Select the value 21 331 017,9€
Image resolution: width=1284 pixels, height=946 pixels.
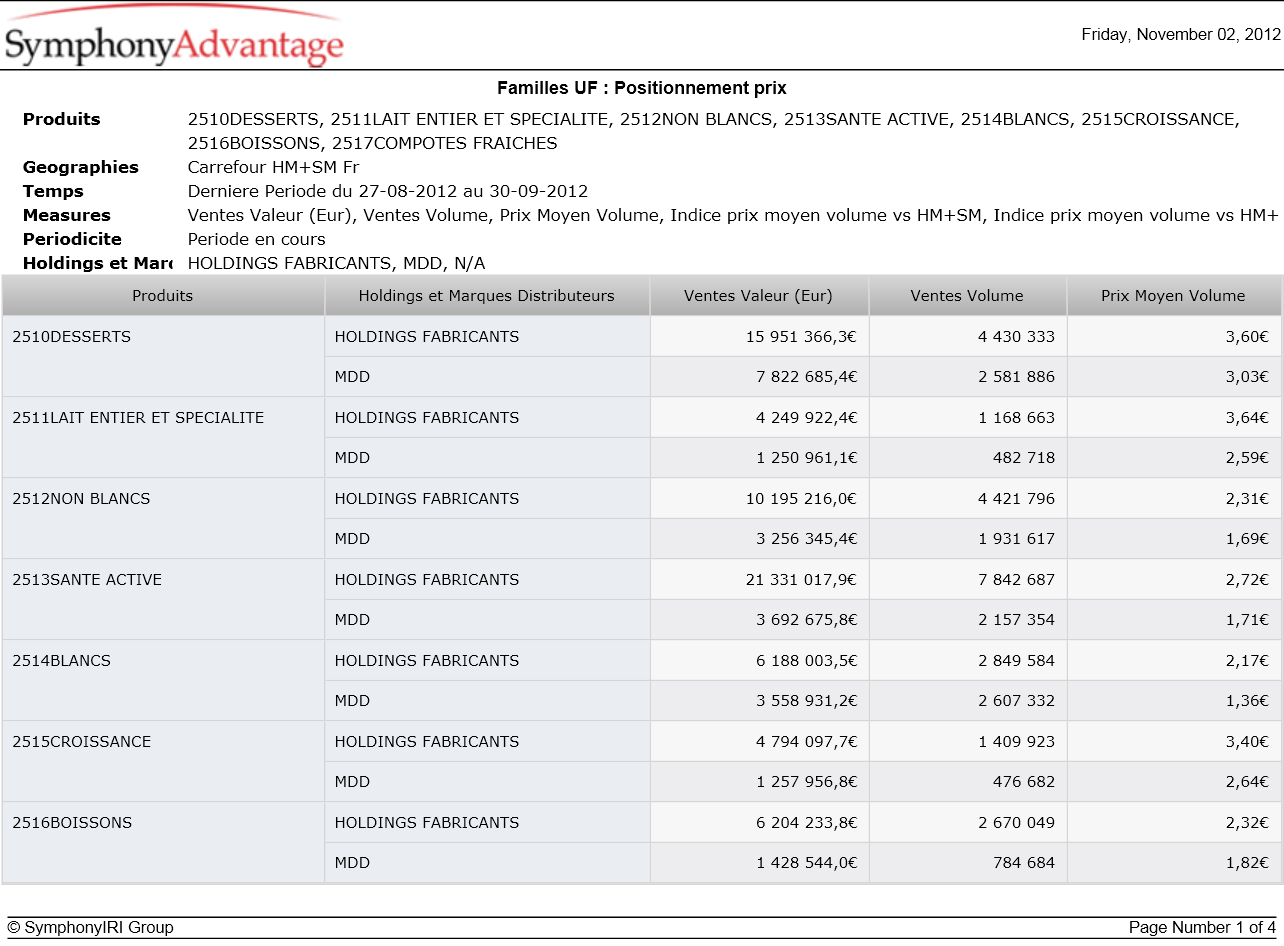801,580
